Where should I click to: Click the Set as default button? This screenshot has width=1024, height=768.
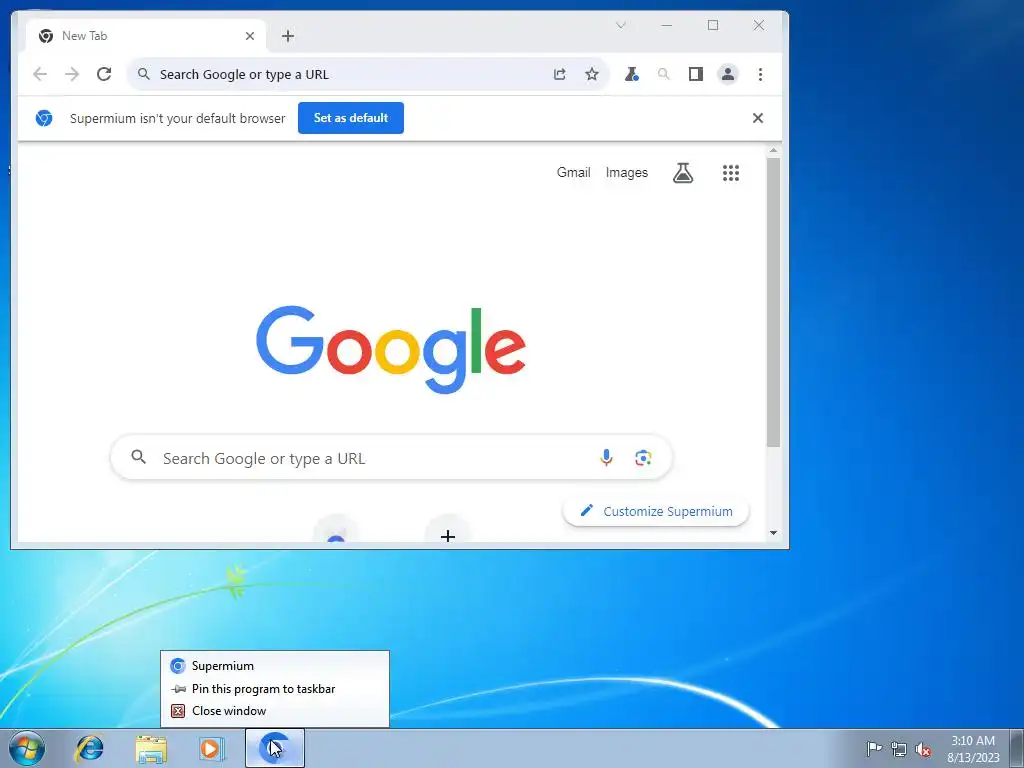click(351, 118)
